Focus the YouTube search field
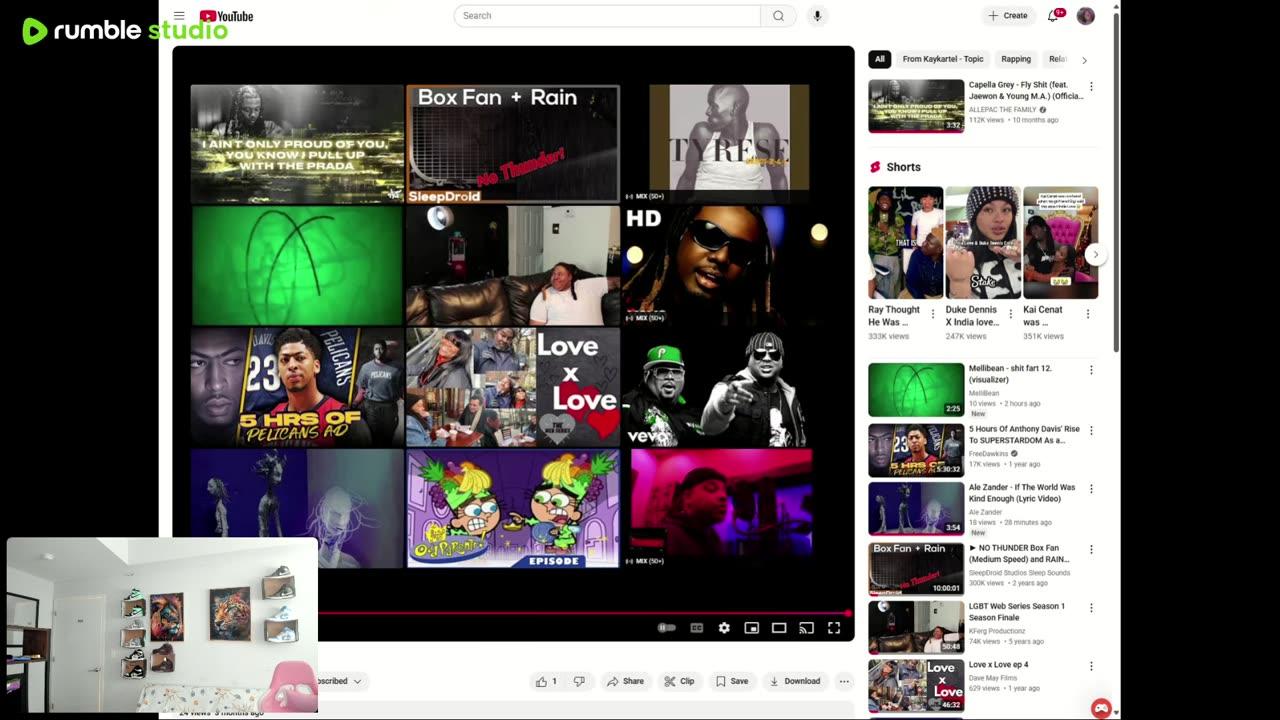Viewport: 1280px width, 720px height. 607,16
